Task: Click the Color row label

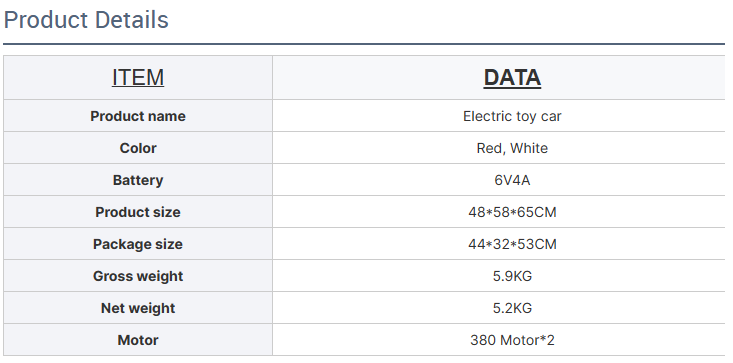Action: (x=138, y=148)
